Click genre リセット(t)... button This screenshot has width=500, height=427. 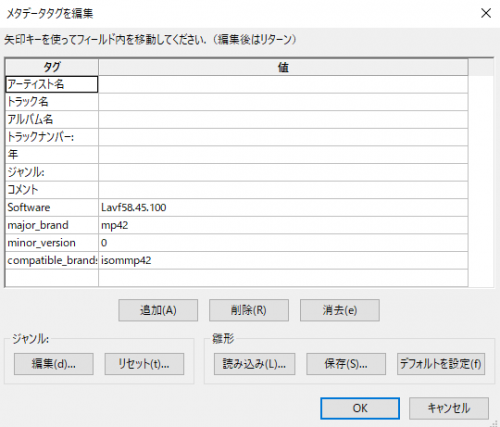pyautogui.click(x=144, y=364)
